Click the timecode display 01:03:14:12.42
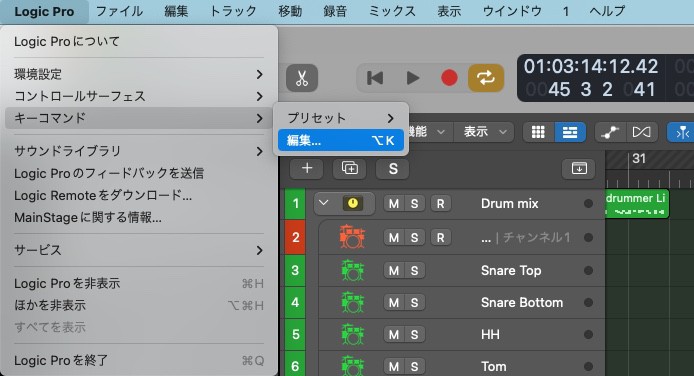Screen dimensions: 694x376 [x=591, y=66]
